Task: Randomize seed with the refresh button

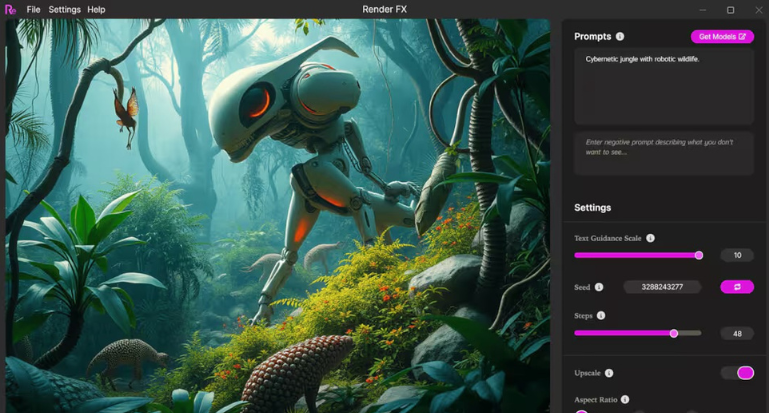Action: coord(737,287)
